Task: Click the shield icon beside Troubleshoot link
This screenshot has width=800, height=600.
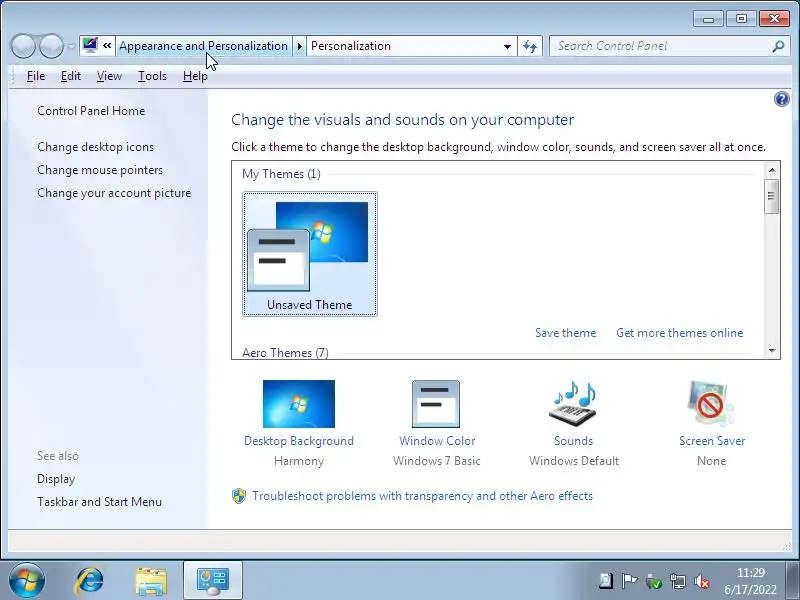Action: 239,496
